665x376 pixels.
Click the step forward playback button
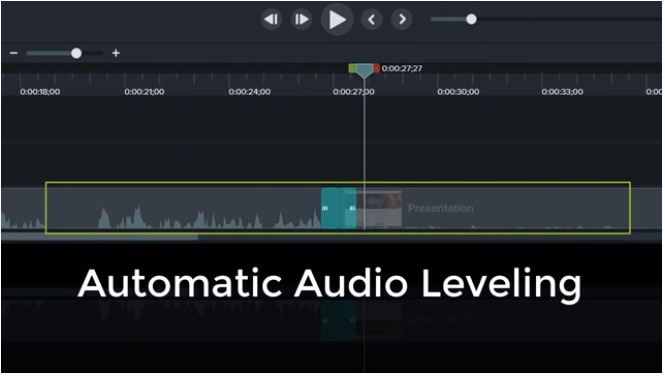(301, 19)
